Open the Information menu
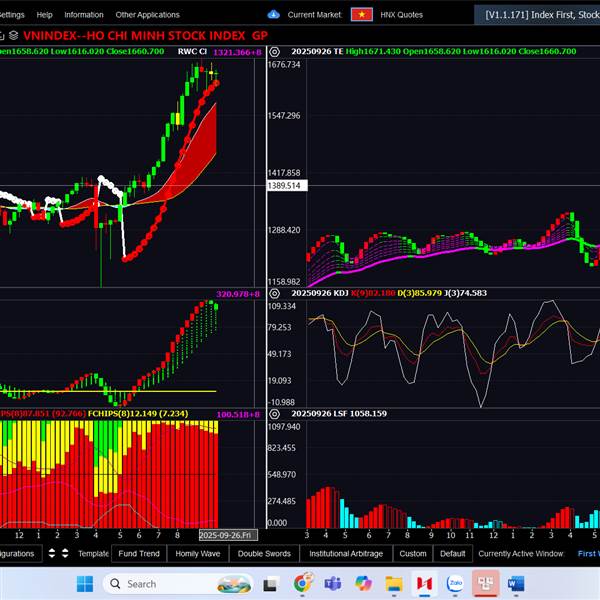Image resolution: width=600 pixels, height=600 pixels. coord(84,15)
